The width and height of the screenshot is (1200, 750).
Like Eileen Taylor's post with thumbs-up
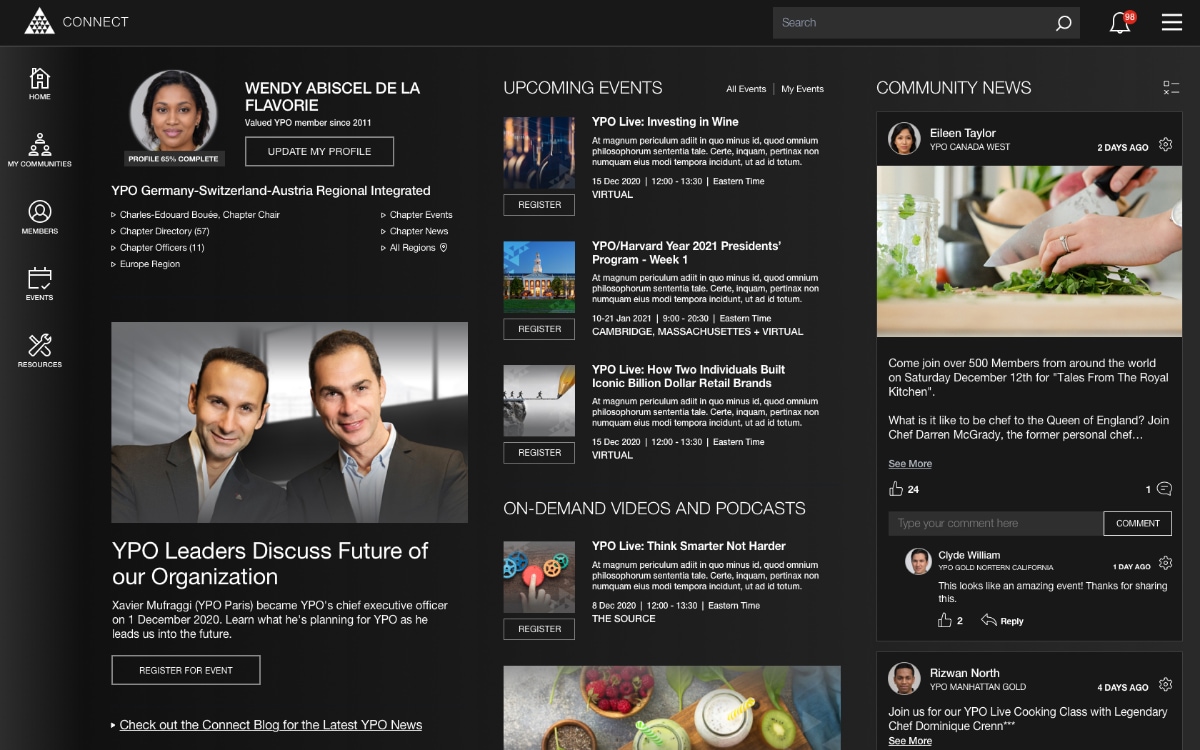point(896,489)
